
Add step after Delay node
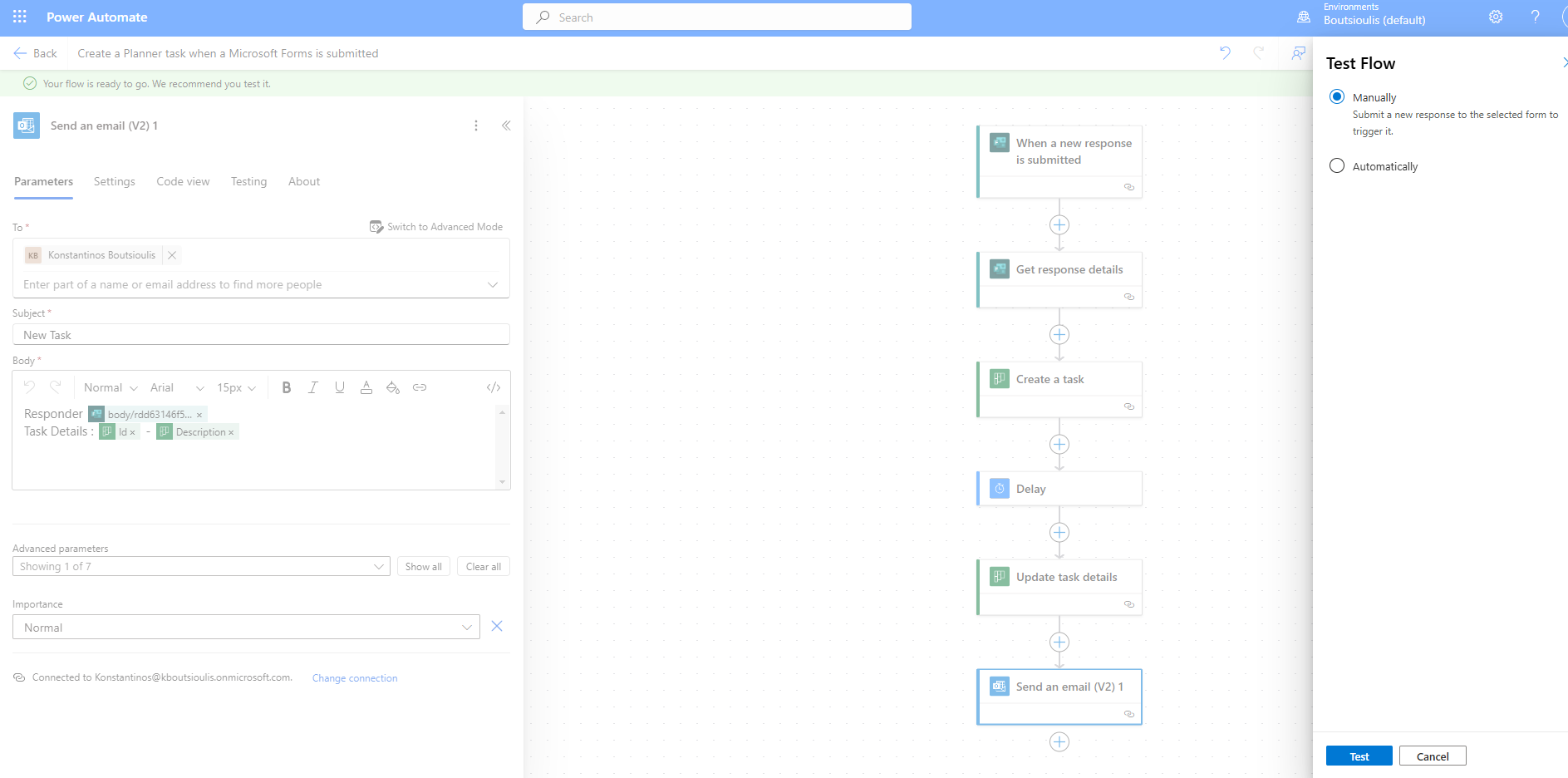(x=1059, y=533)
